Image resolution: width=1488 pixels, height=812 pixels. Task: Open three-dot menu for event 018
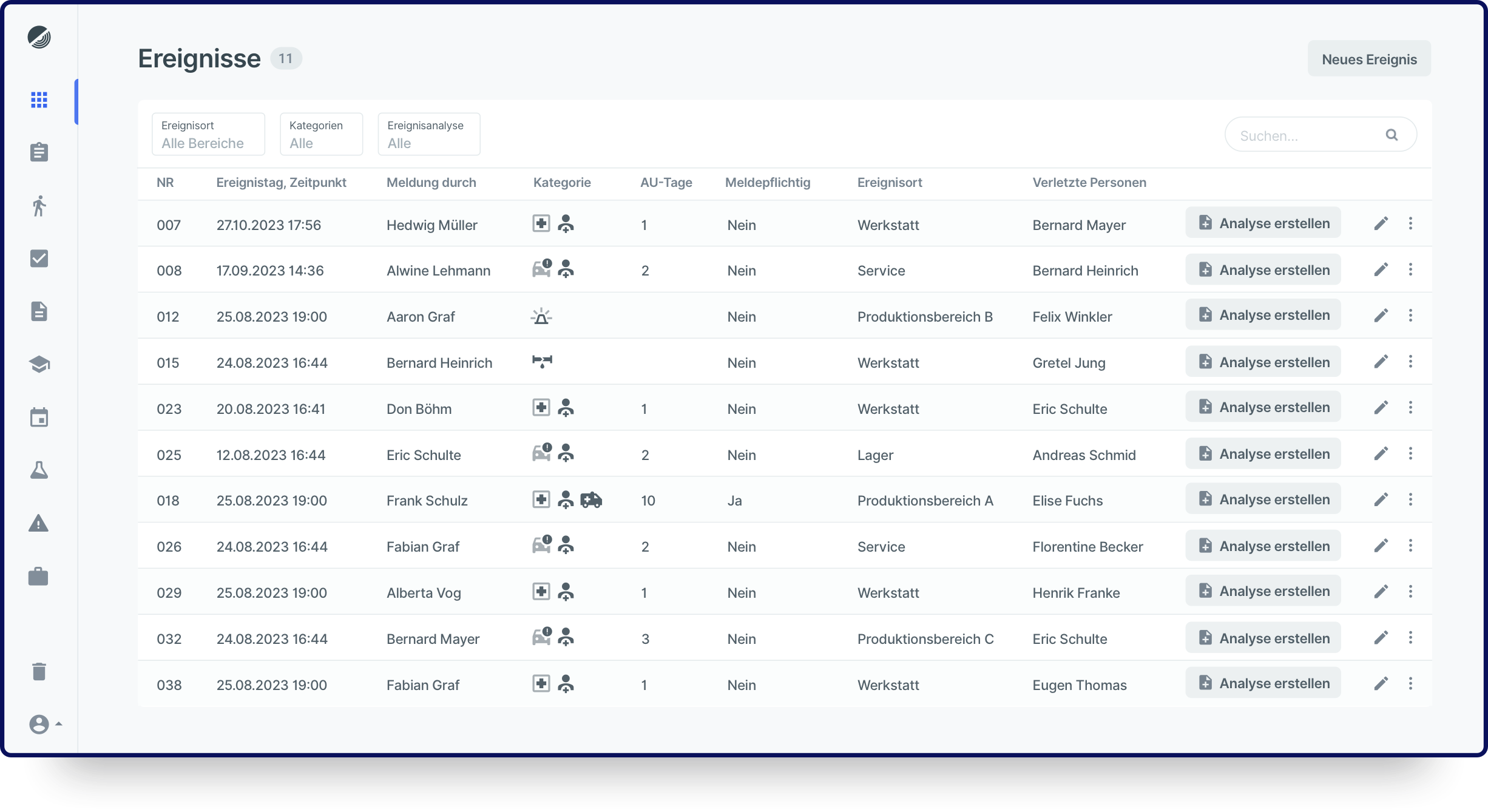(1410, 499)
